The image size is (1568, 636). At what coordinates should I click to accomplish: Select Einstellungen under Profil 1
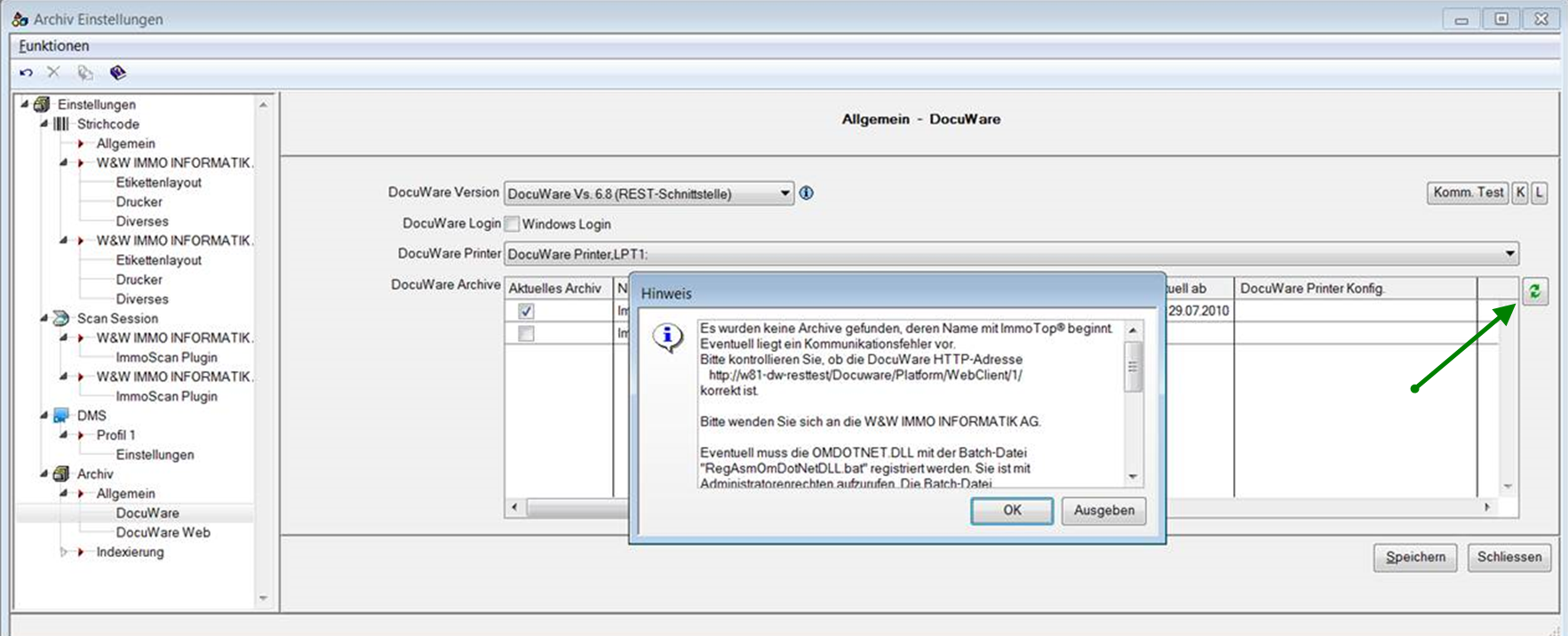[155, 455]
